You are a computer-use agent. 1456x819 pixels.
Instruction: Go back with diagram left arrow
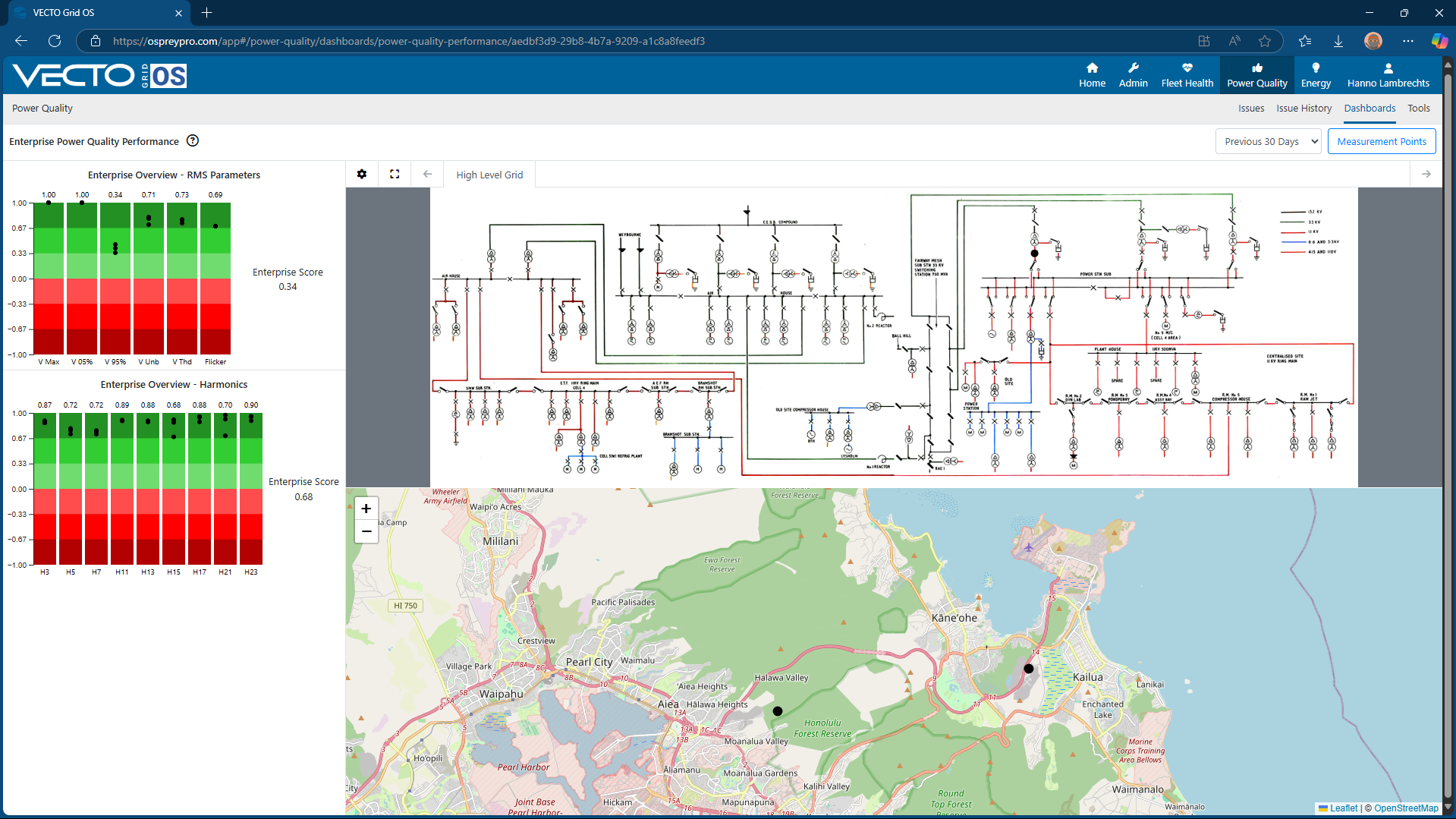pyautogui.click(x=427, y=174)
